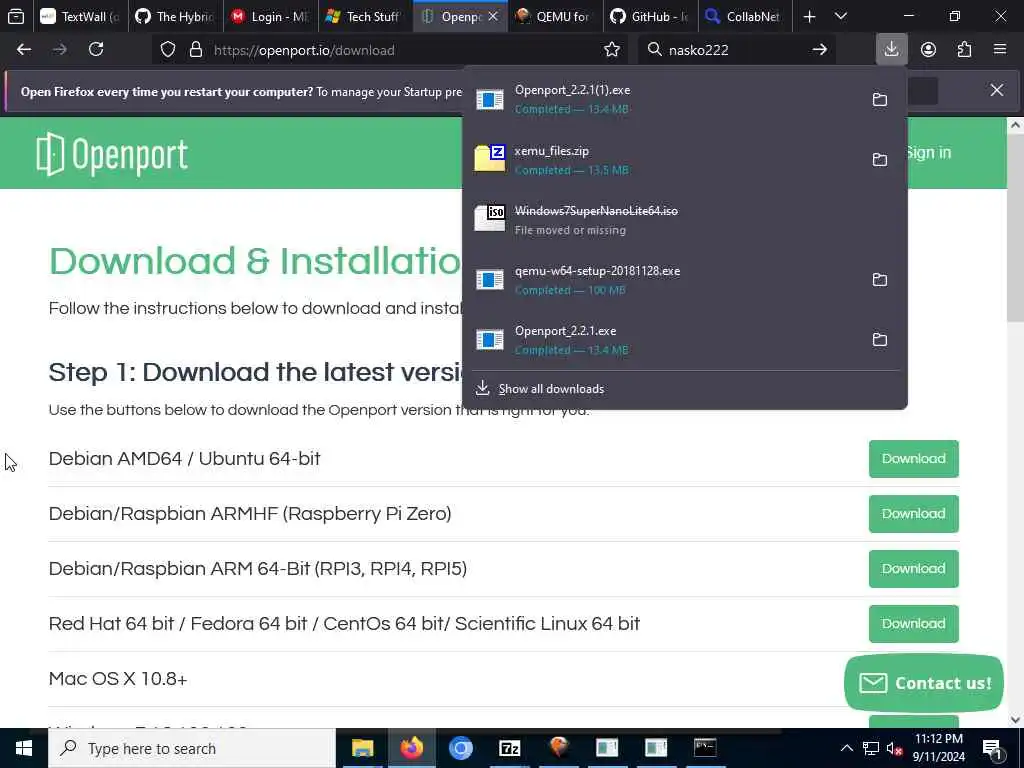This screenshot has width=1024, height=768.
Task: Close the Openport tab
Action: point(493,16)
